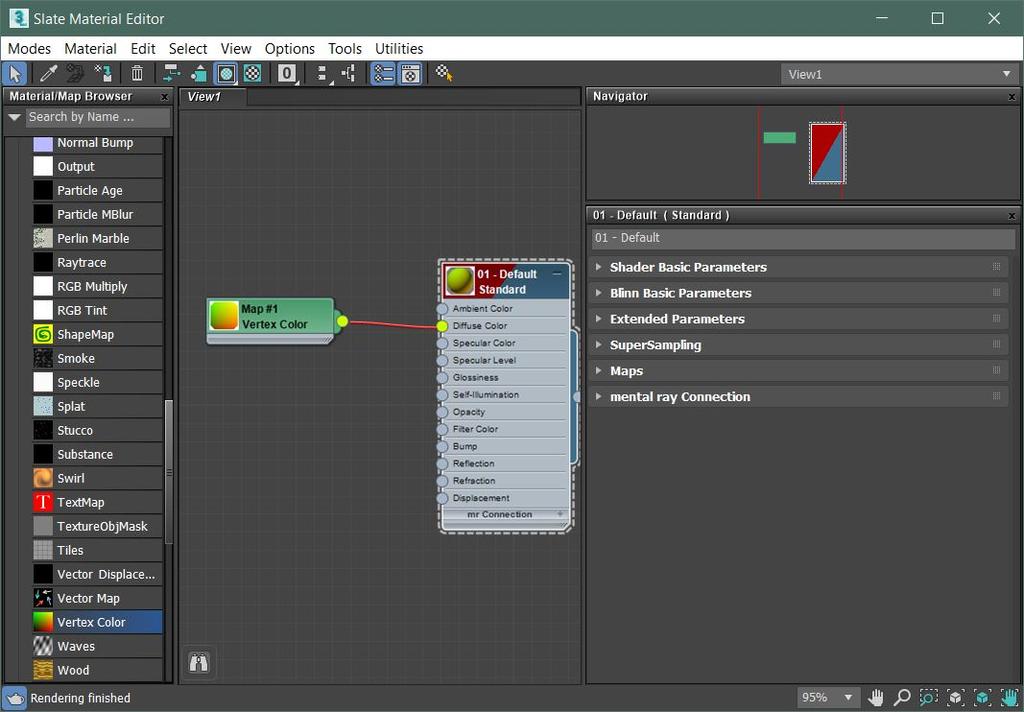
Task: Select the TextMap entry
Action: tap(97, 502)
